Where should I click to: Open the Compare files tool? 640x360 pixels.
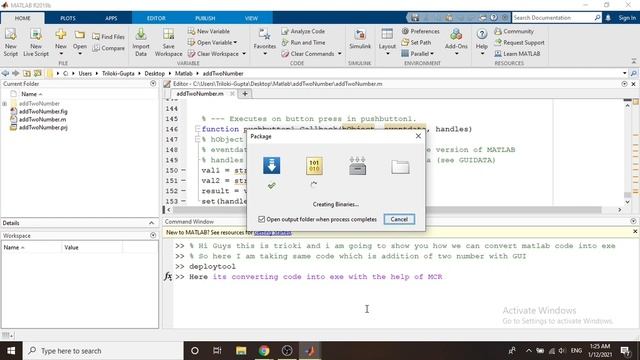click(x=108, y=48)
